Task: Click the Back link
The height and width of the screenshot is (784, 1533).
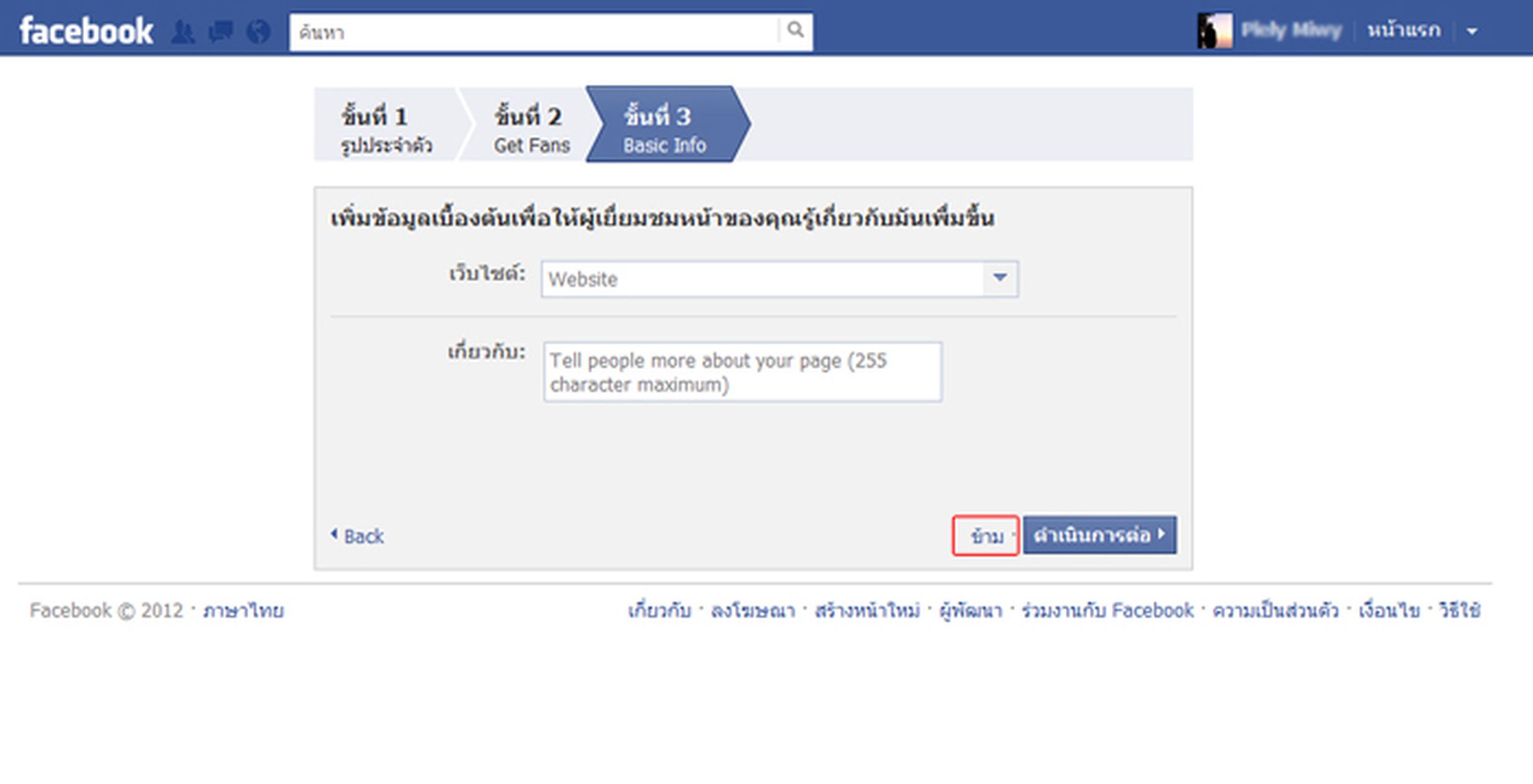Action: [357, 536]
